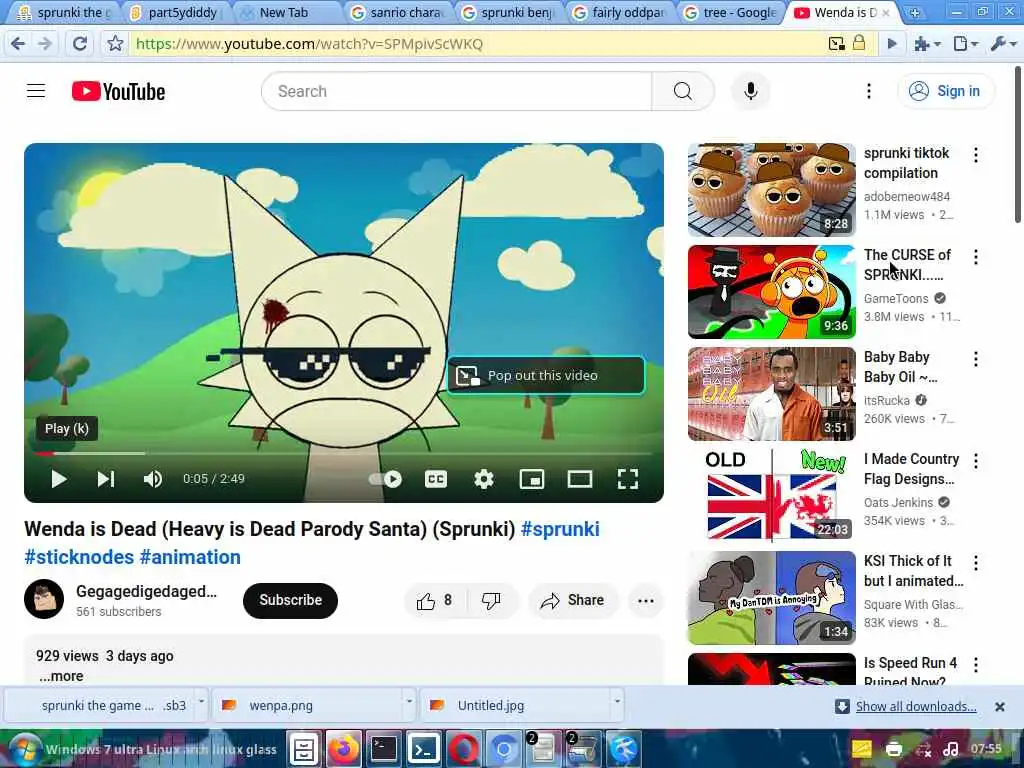Open the sprunki the game .sb3 download
The width and height of the screenshot is (1024, 768).
(106, 706)
